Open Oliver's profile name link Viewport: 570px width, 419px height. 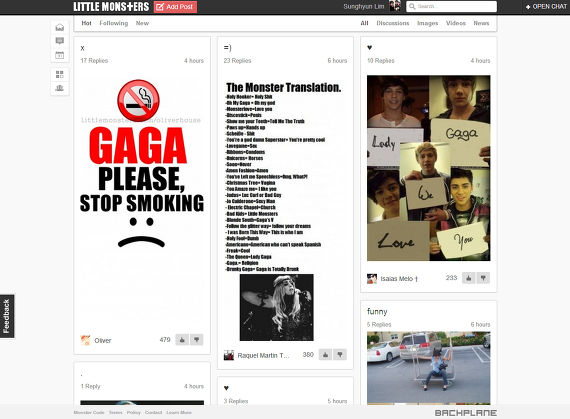103,341
